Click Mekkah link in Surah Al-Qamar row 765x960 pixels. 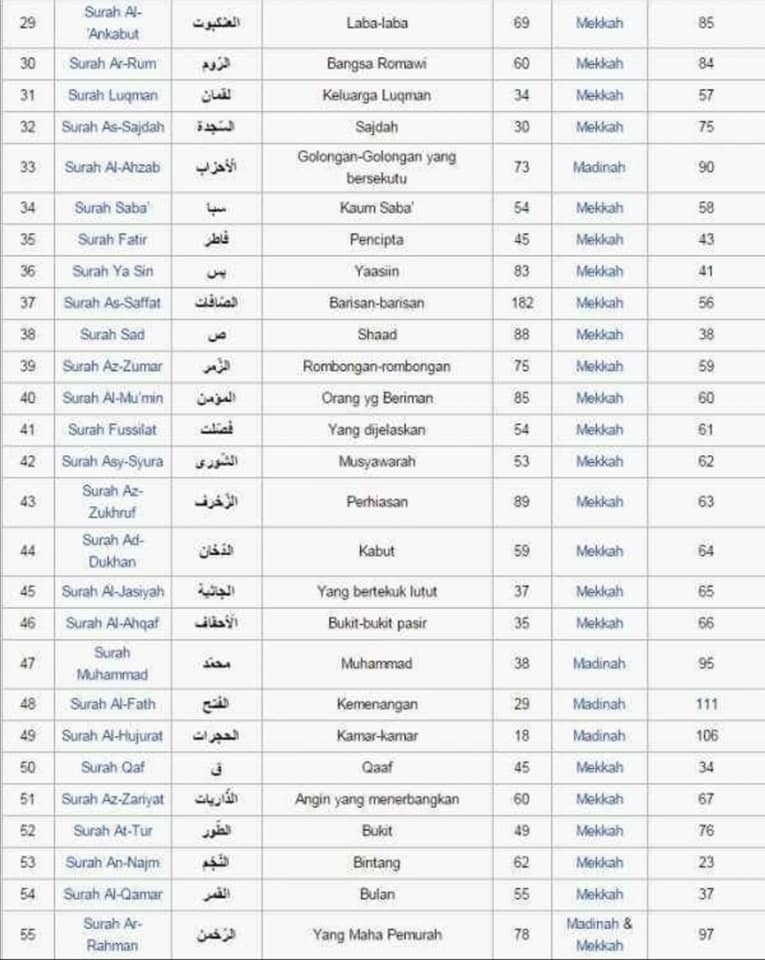[x=599, y=894]
